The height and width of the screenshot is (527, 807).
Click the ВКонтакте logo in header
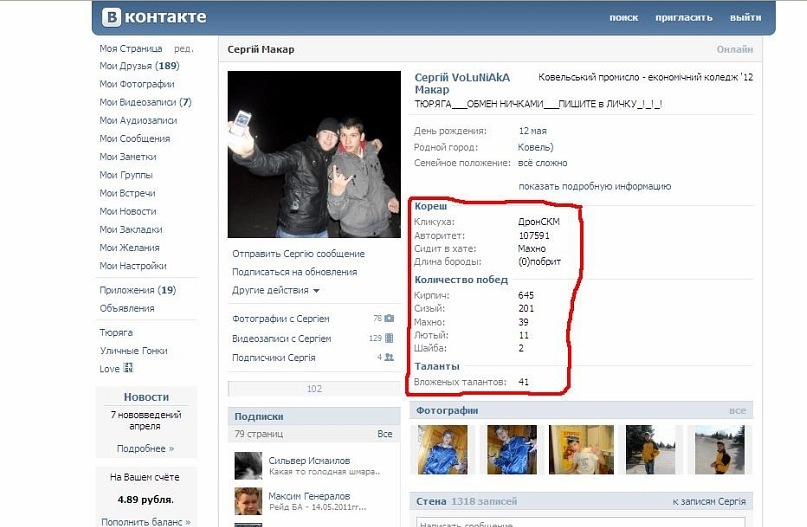(155, 17)
